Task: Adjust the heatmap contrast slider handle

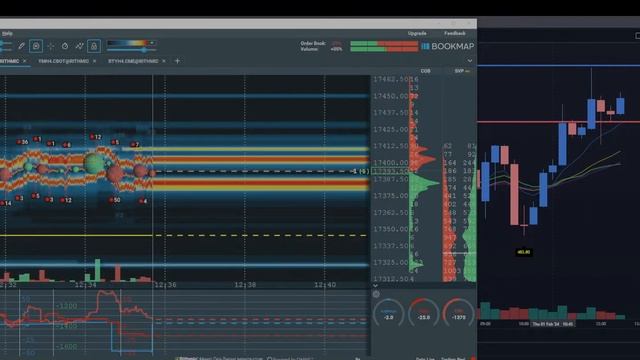Action: click(x=144, y=50)
